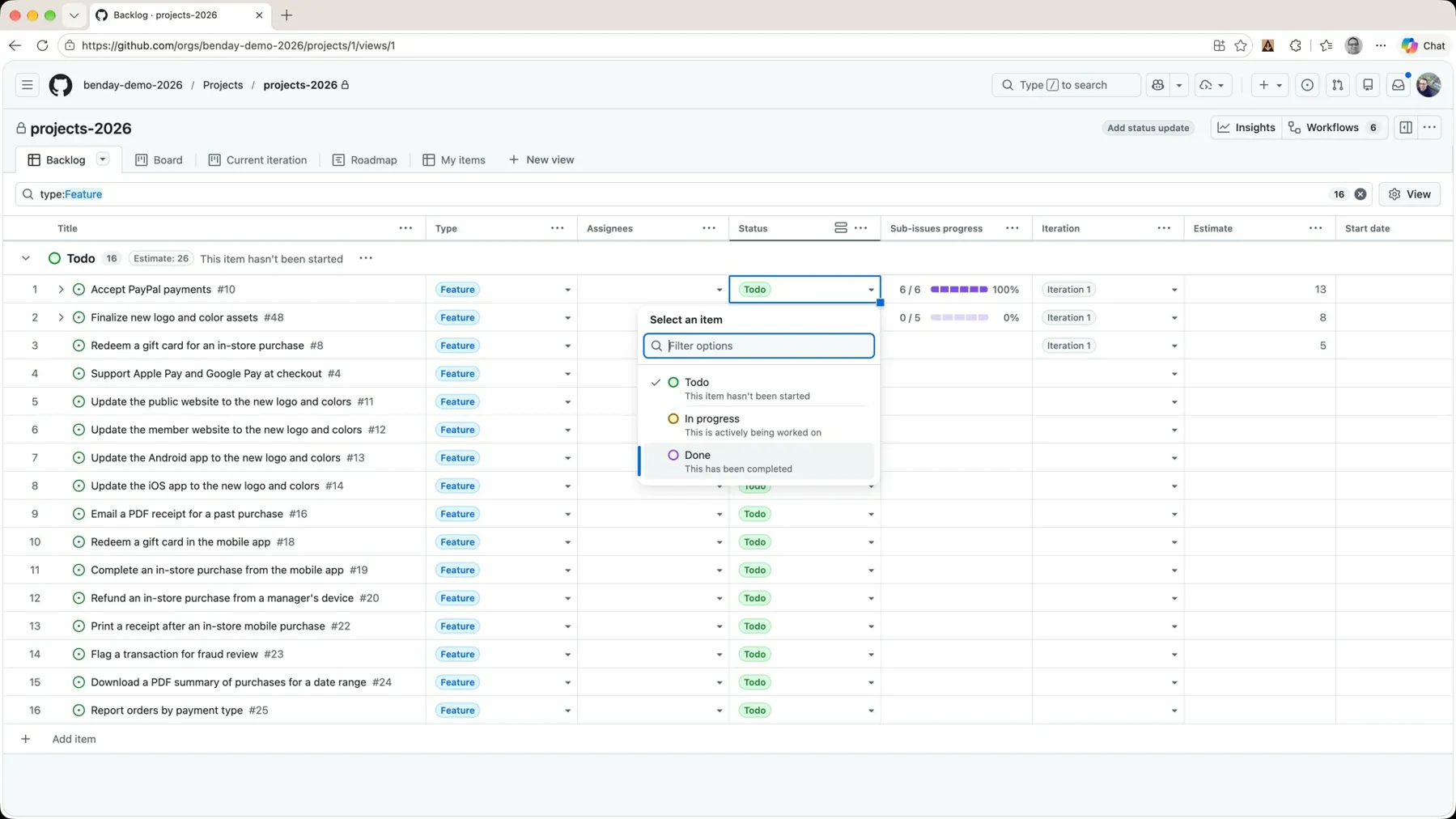Open Status dropdown for Report orders row
This screenshot has width=1456, height=819.
pos(871,711)
